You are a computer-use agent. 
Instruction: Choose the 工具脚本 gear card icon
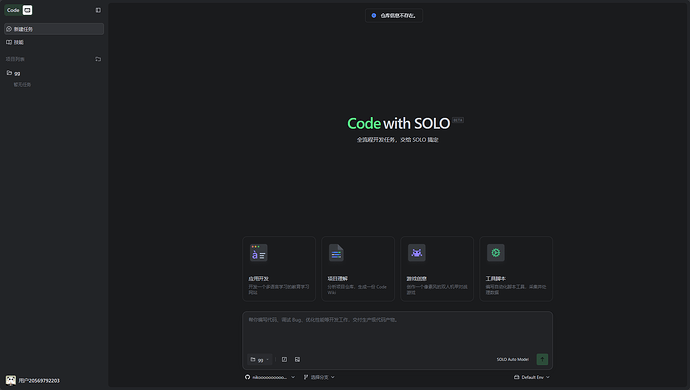[x=495, y=253]
